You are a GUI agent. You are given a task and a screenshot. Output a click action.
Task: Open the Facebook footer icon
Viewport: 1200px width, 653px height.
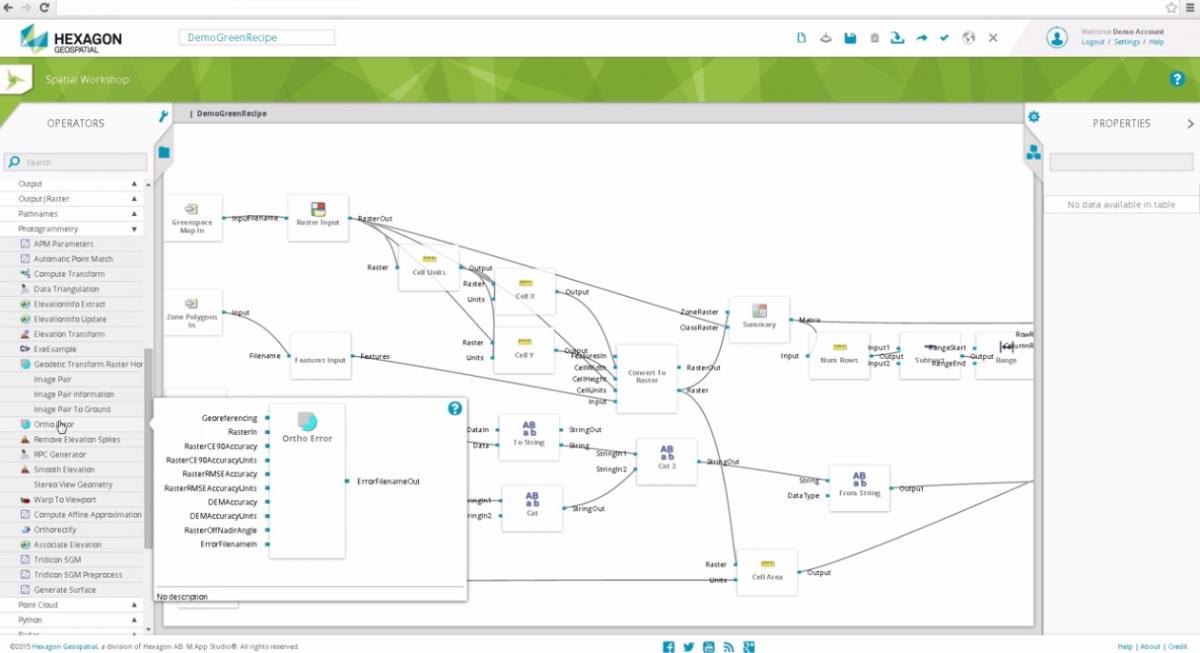coord(669,647)
